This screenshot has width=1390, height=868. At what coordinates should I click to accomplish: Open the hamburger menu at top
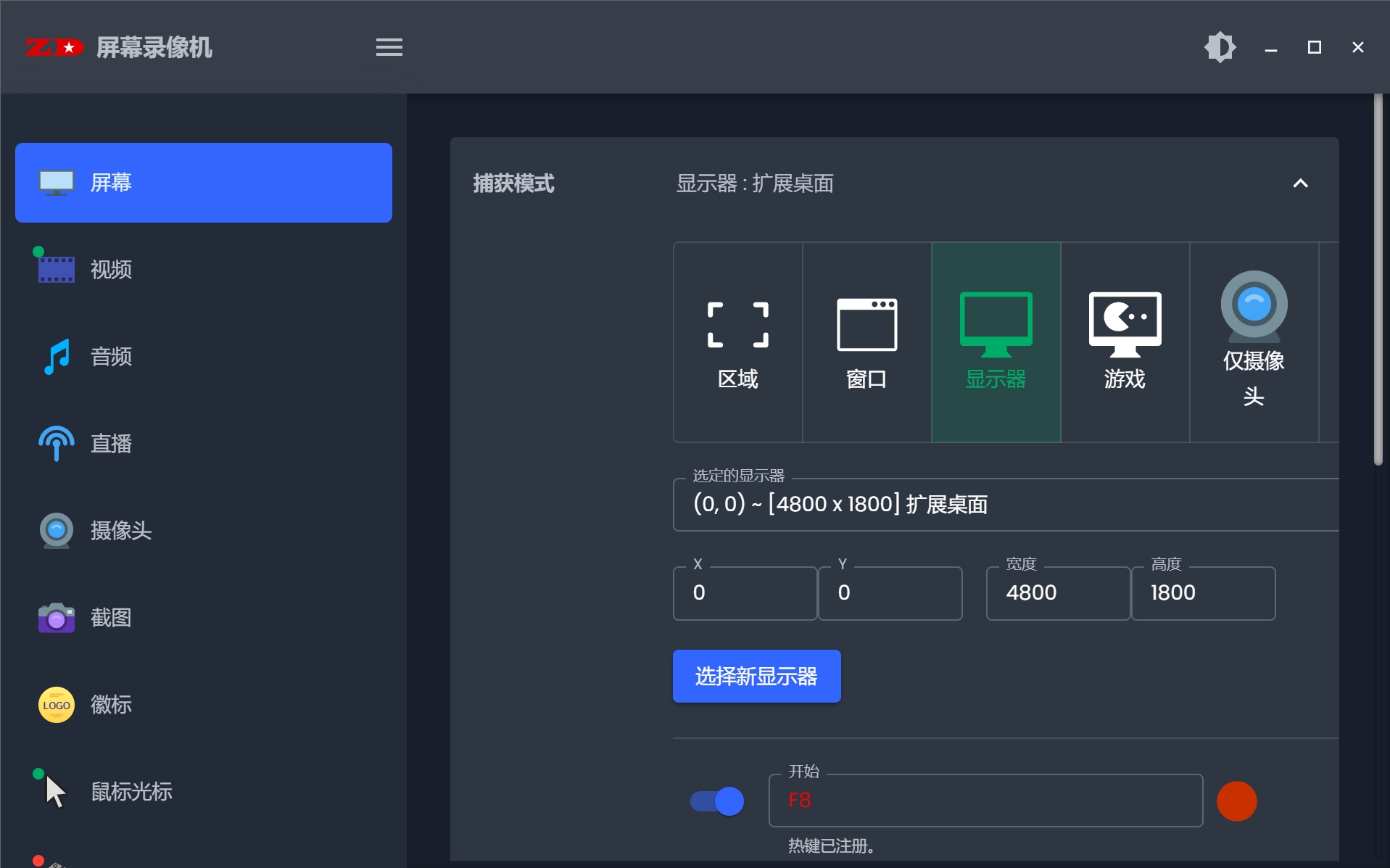389,46
